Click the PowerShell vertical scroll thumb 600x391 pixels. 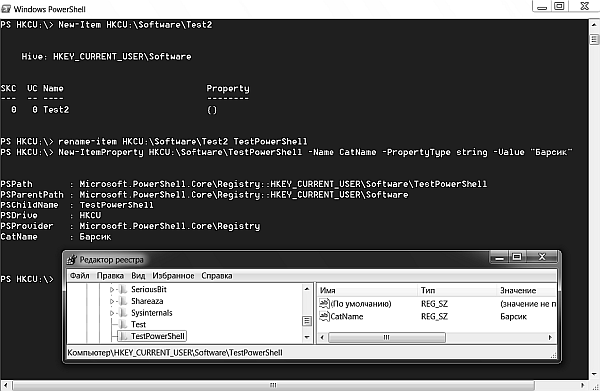pyautogui.click(x=594, y=39)
